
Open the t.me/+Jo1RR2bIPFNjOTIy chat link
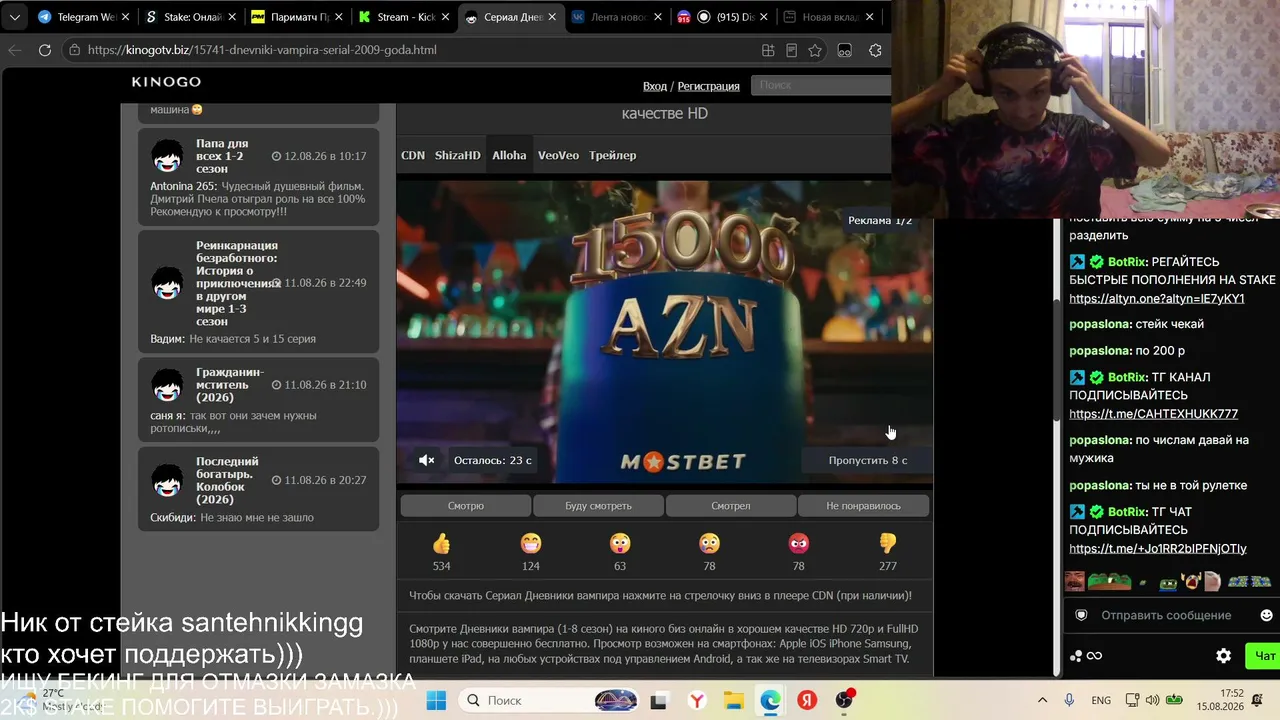[x=1158, y=549]
